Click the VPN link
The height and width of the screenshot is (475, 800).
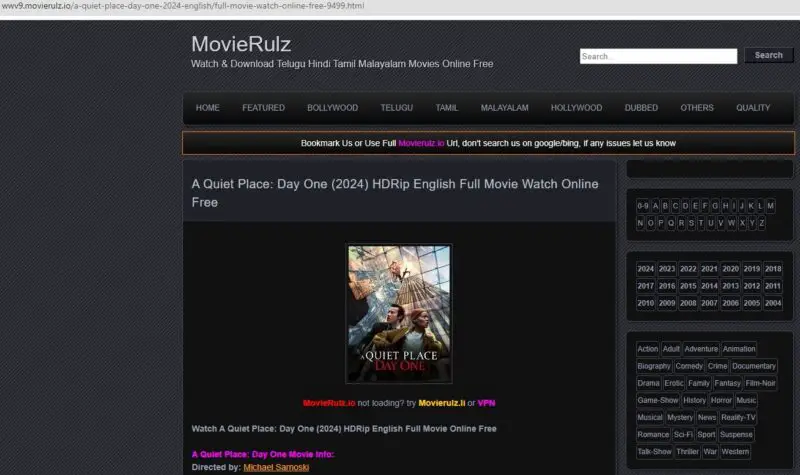pyautogui.click(x=486, y=403)
